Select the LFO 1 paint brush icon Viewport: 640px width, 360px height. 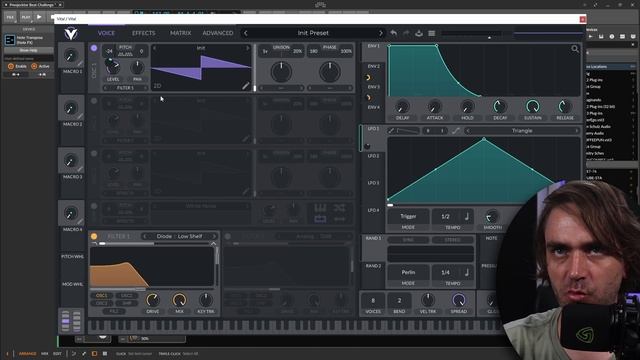[x=391, y=131]
